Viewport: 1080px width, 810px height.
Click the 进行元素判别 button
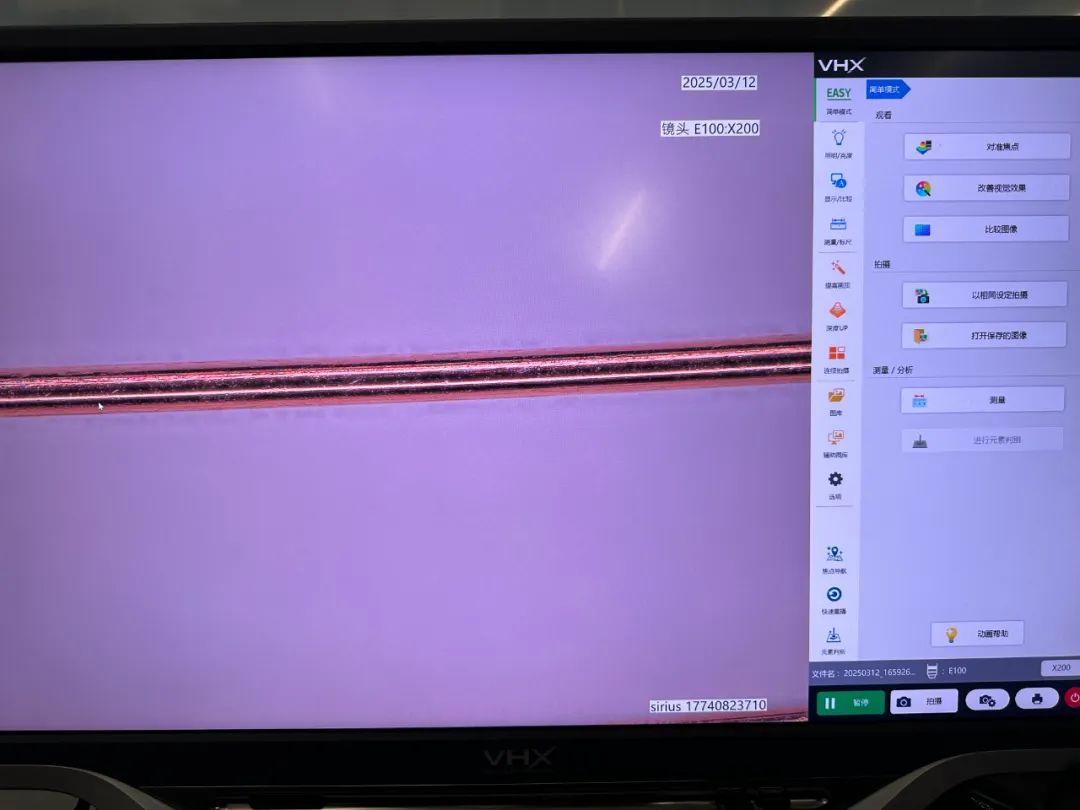pos(982,439)
